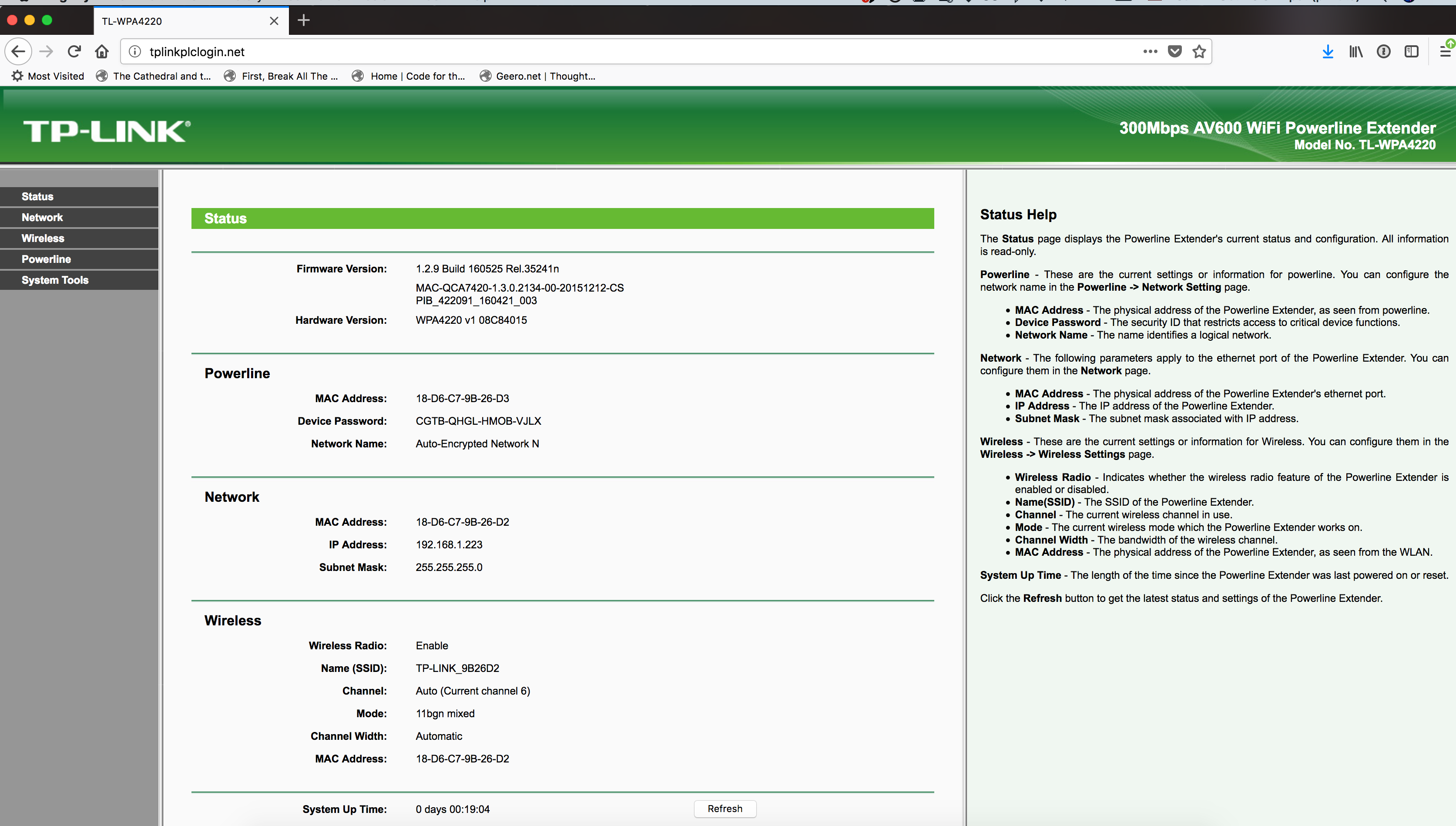Open the Firefox hamburger menu
Image resolution: width=1456 pixels, height=826 pixels.
click(1445, 52)
